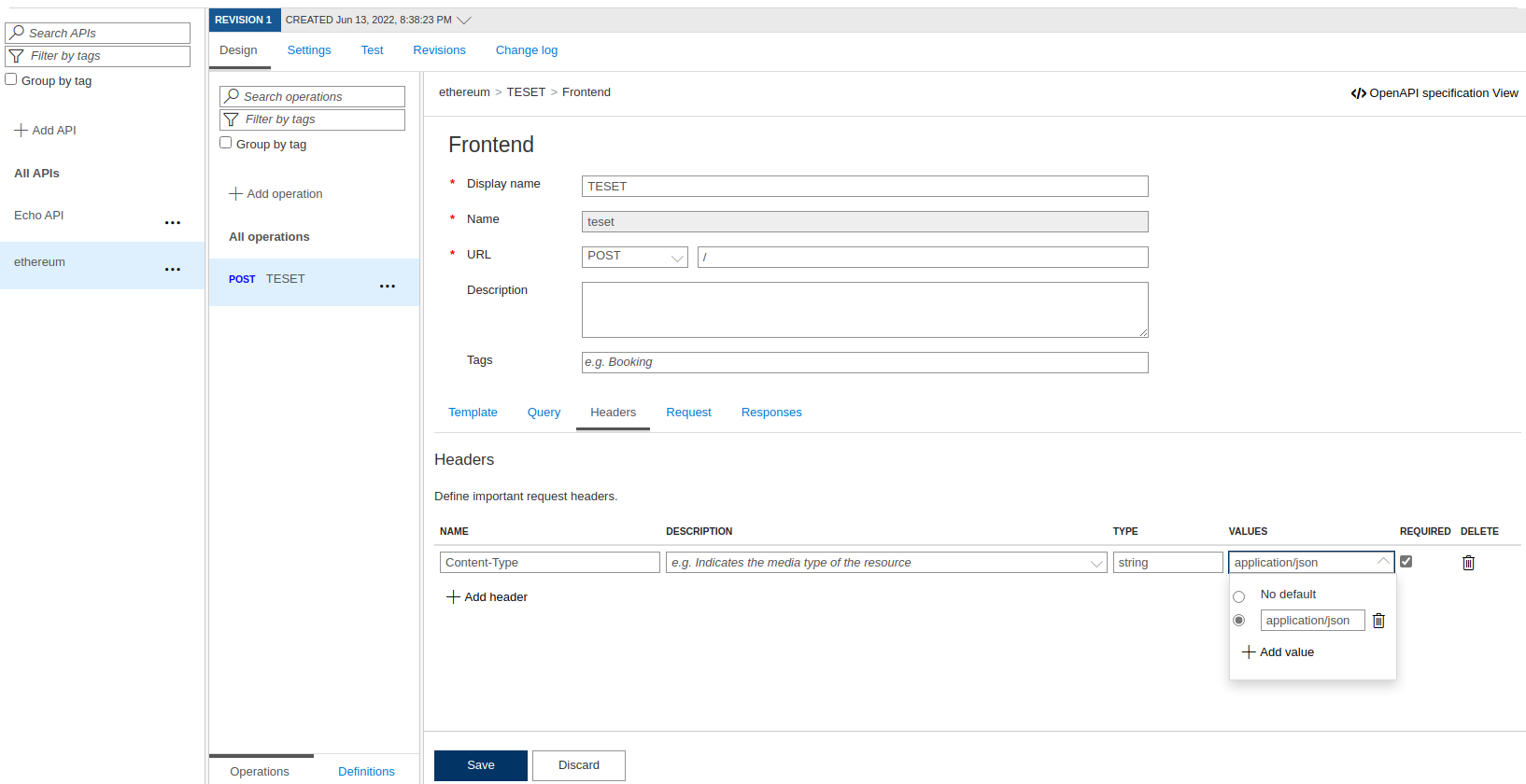Open the header description dropdown arrow
1526x784 pixels.
tap(1096, 563)
